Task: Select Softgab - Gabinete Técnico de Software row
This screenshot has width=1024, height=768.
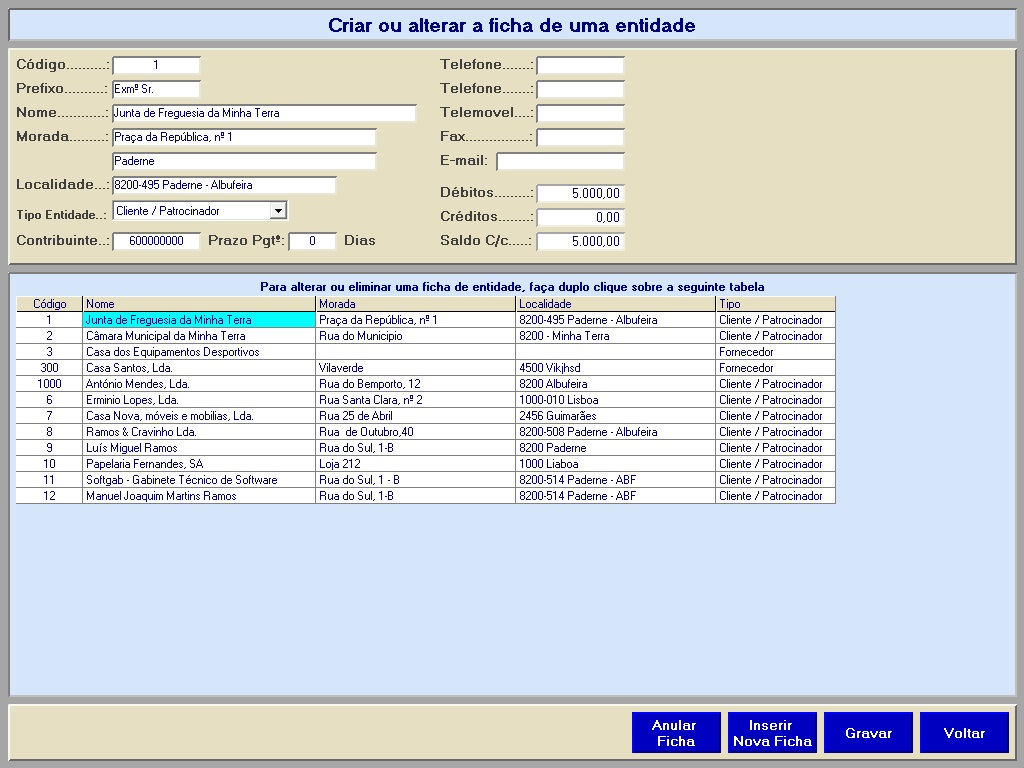Action: 198,480
